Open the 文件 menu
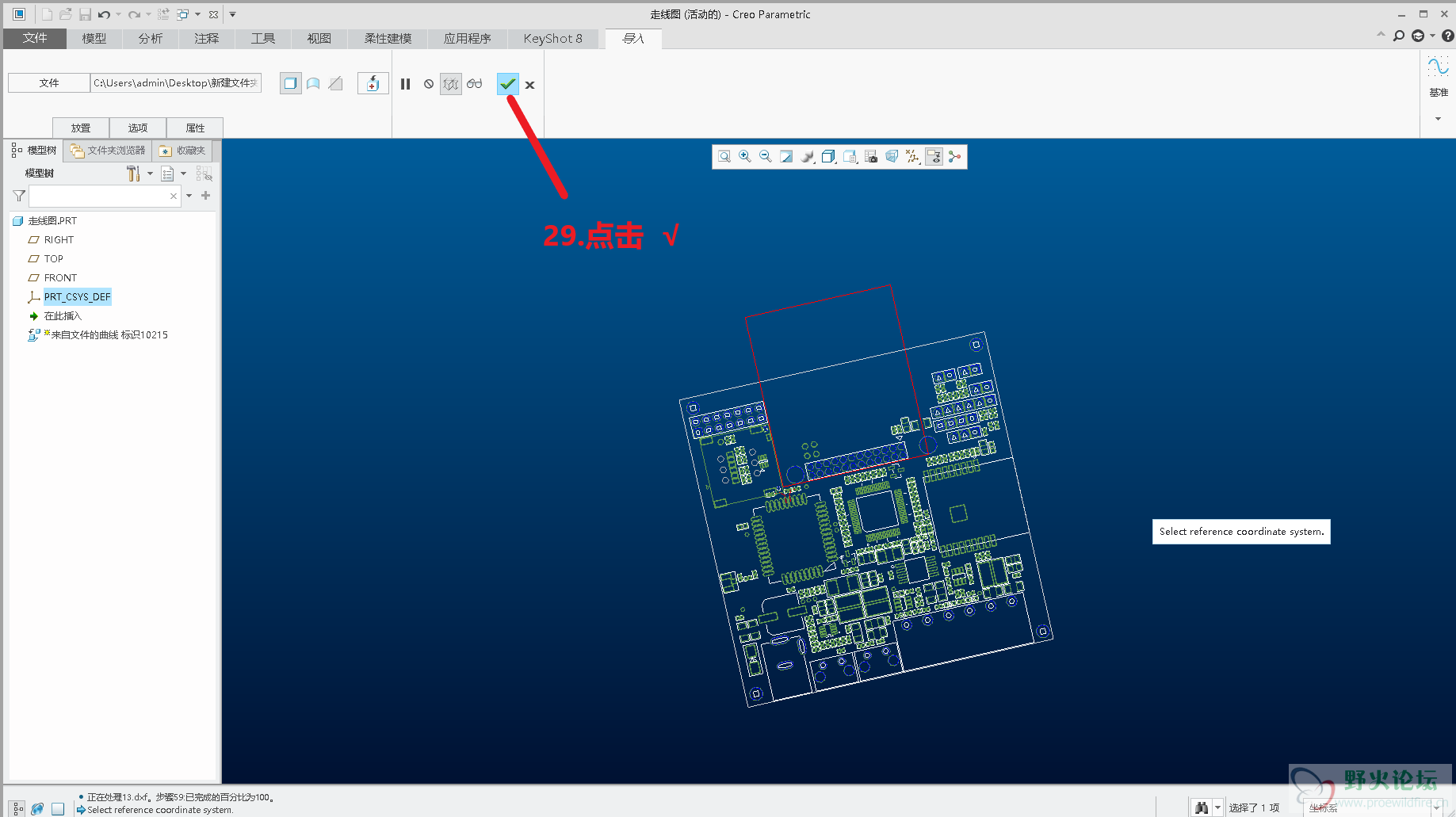The image size is (1456, 817). (35, 38)
